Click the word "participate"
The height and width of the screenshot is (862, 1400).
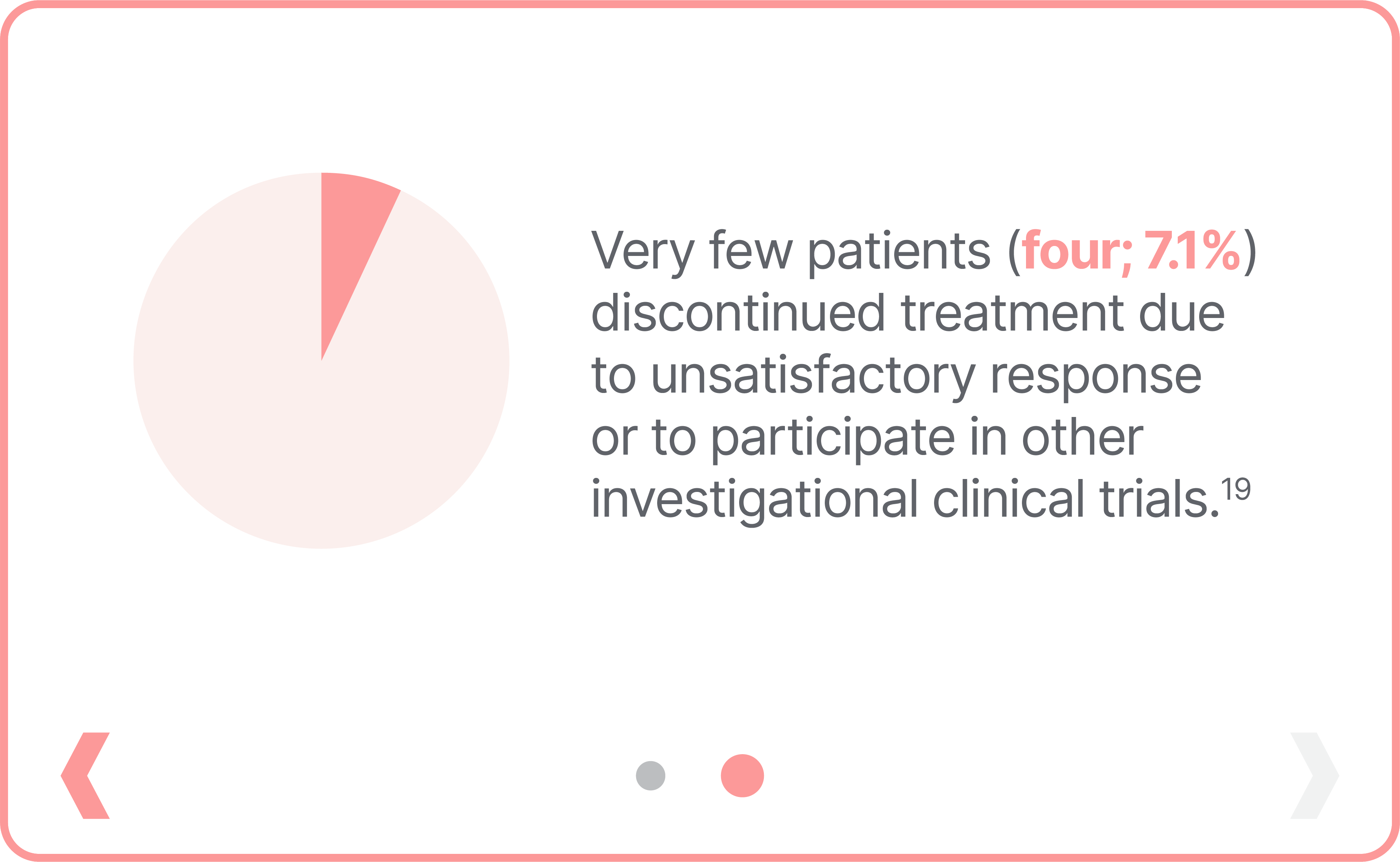click(833, 438)
